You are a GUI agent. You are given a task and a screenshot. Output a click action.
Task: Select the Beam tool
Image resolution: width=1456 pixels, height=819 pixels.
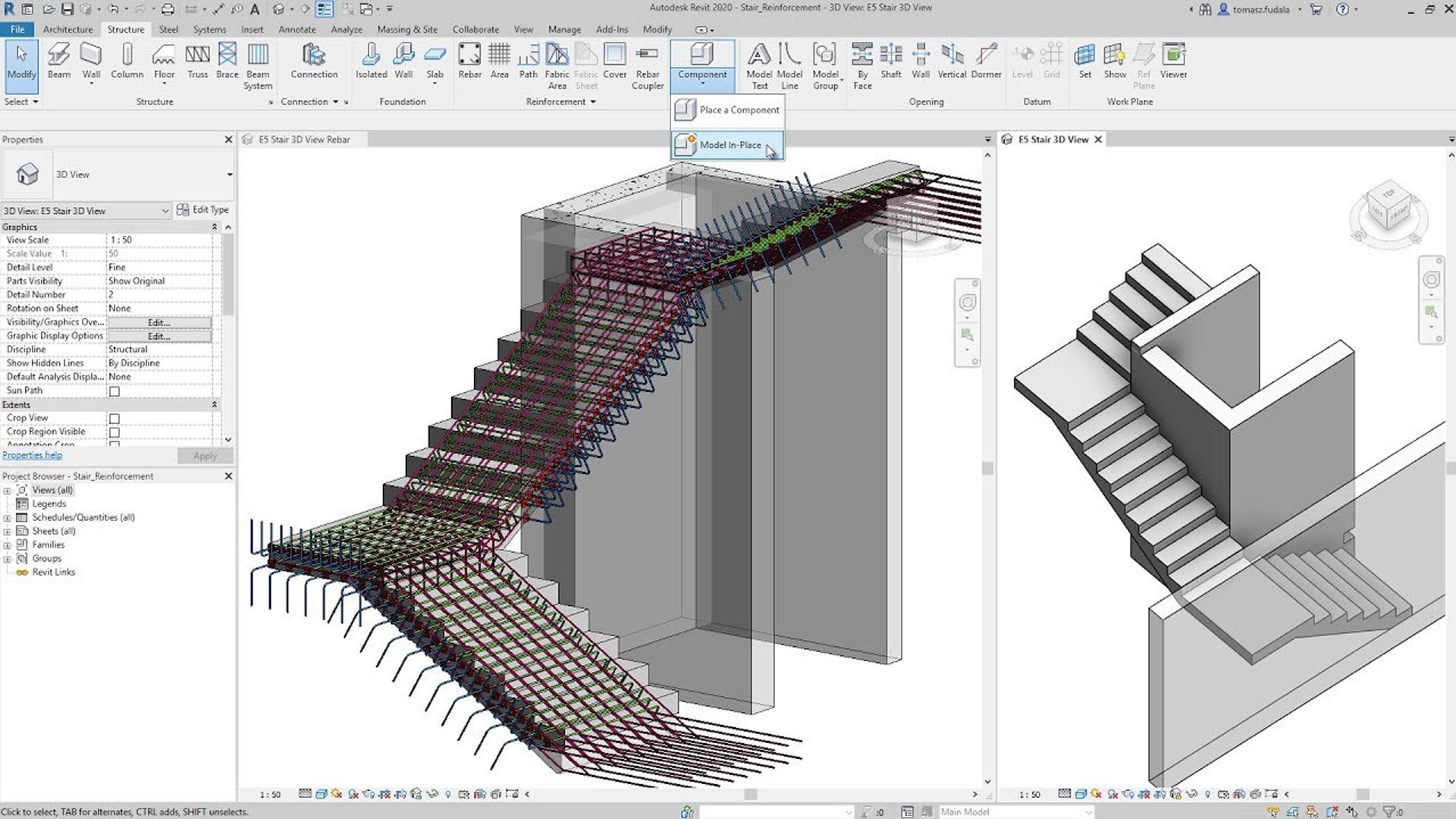[x=59, y=61]
